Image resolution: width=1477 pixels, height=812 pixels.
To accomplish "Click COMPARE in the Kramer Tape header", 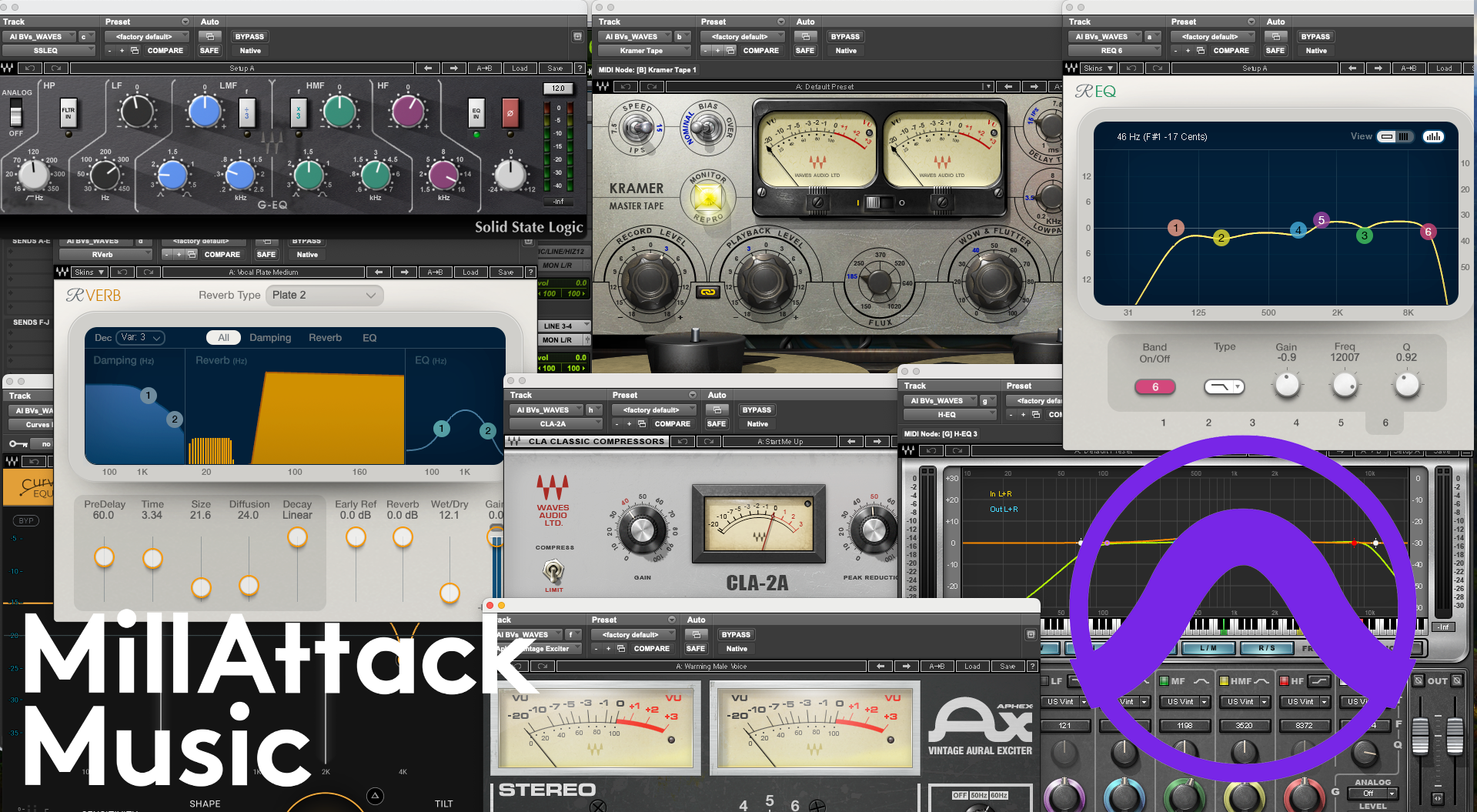I will point(761,50).
